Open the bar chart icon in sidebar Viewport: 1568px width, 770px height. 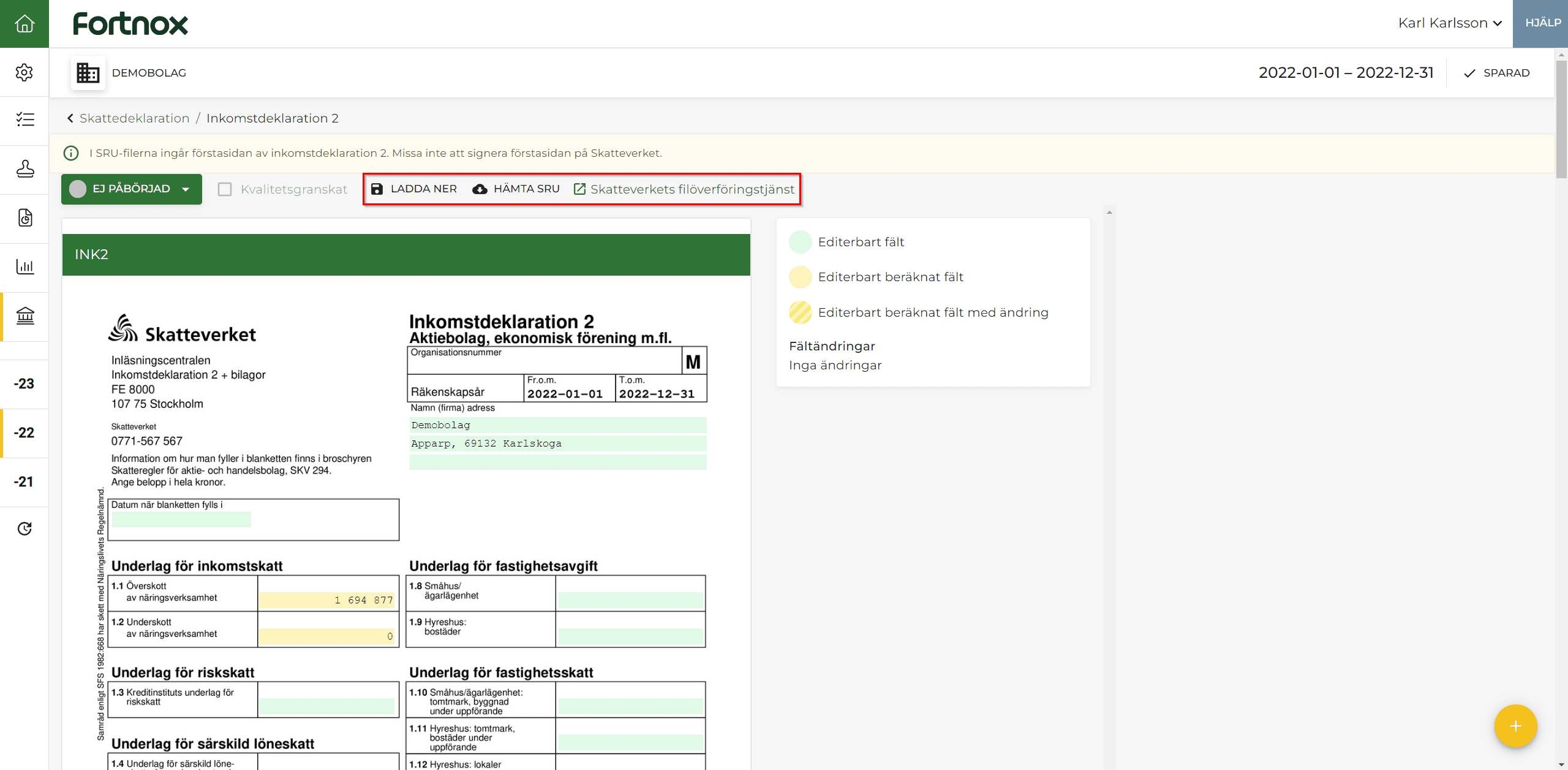24,266
